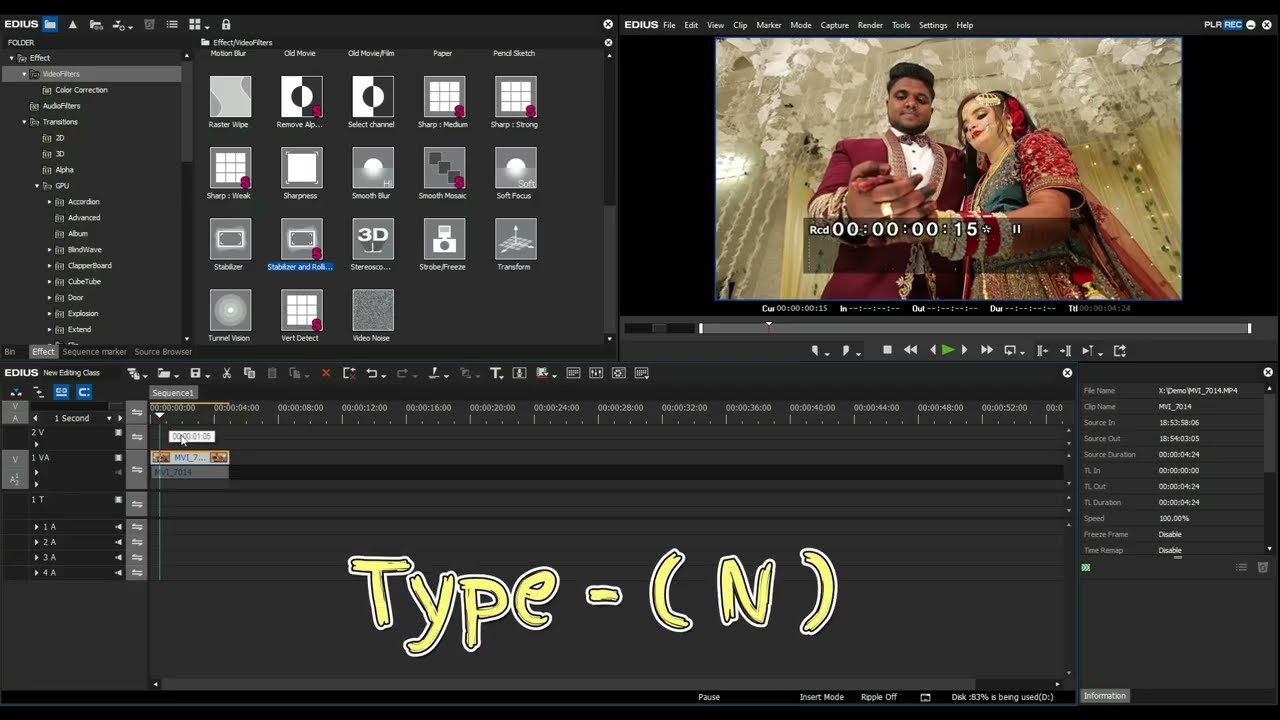Collapse the Transitions folder
This screenshot has width=1280, height=720.
coord(25,122)
